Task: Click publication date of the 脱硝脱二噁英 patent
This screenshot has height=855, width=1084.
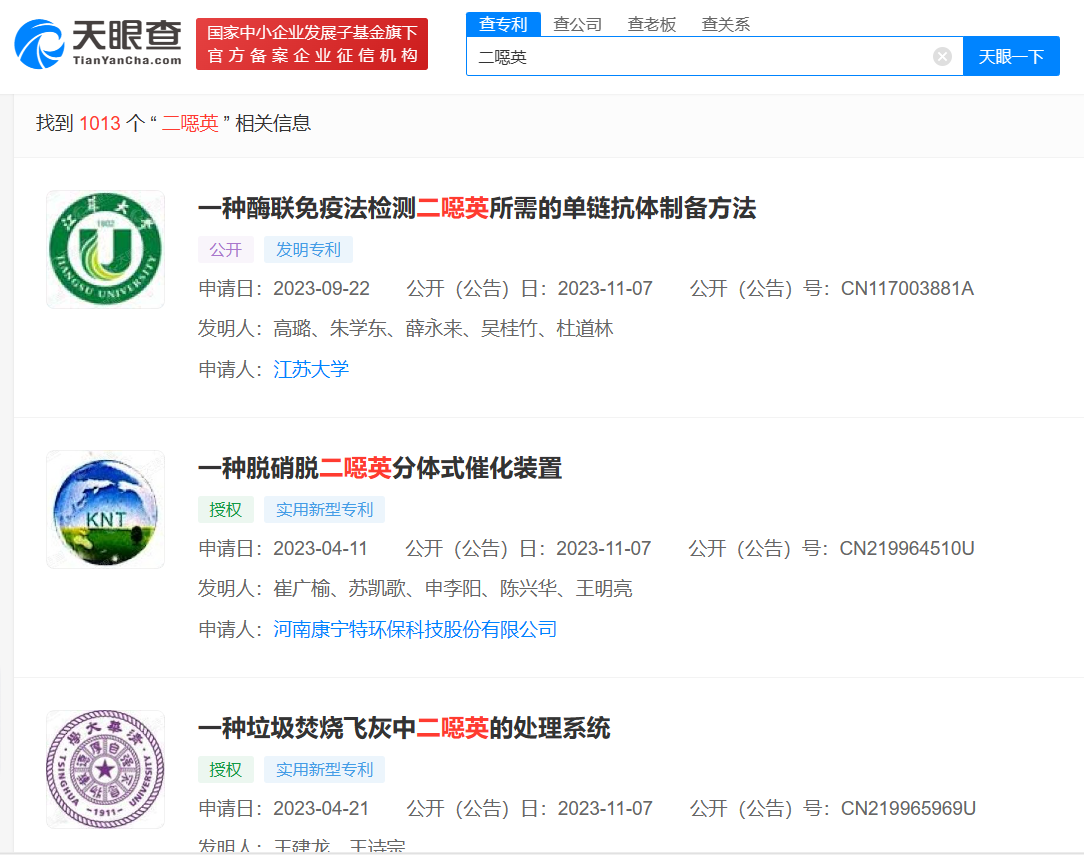Action: coord(604,548)
